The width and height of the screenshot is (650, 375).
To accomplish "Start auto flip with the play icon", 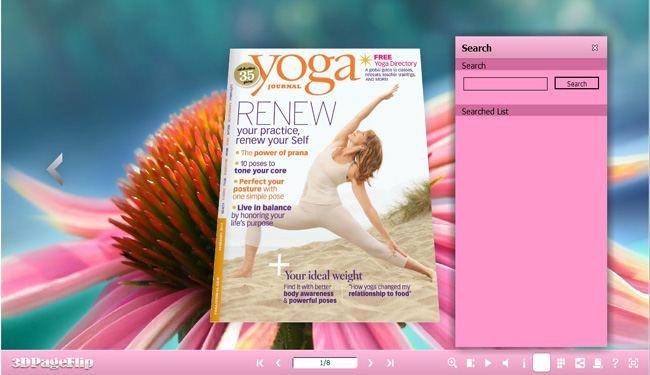I will pos(488,363).
